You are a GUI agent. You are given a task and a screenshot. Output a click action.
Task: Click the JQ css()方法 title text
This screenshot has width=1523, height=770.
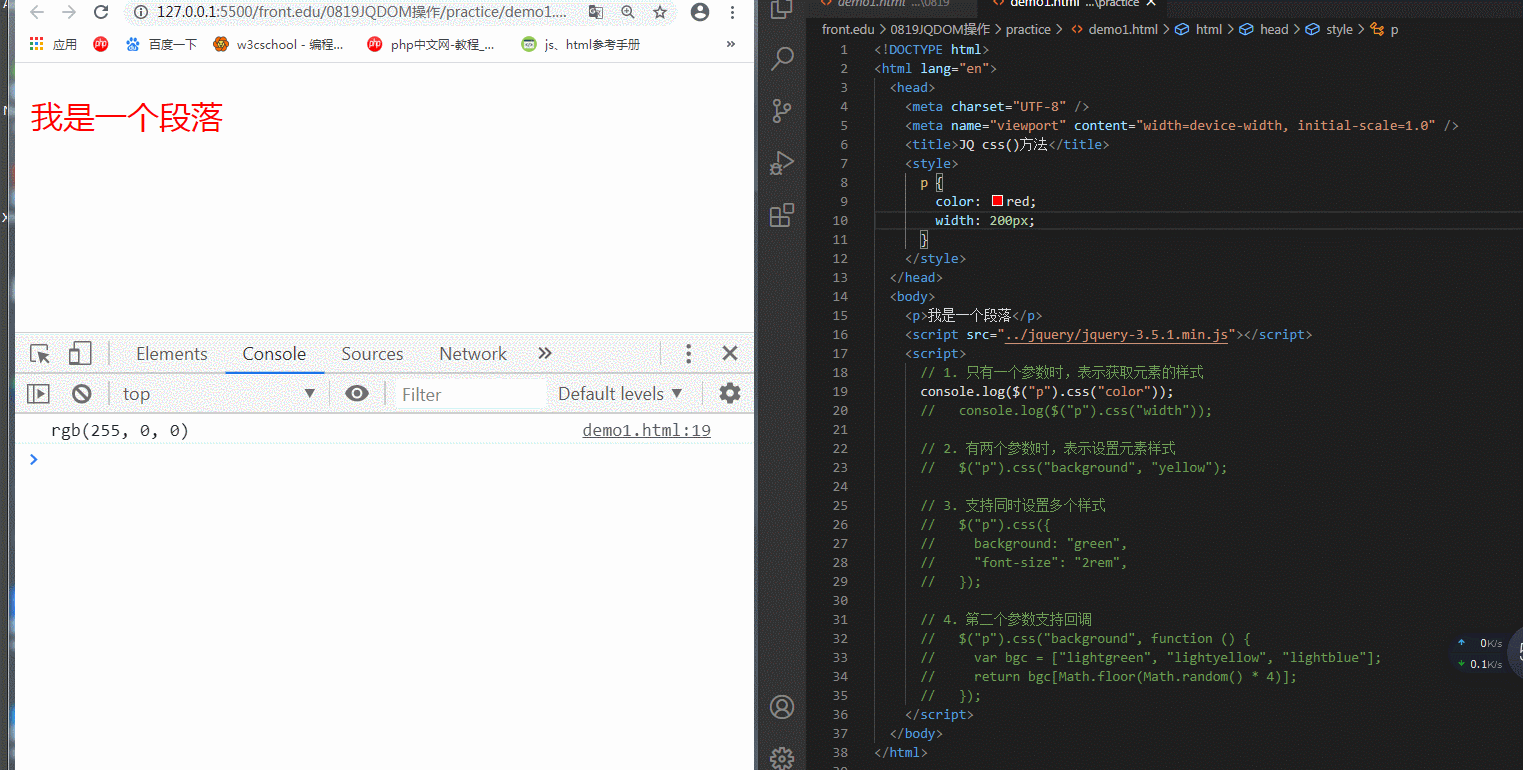1003,144
